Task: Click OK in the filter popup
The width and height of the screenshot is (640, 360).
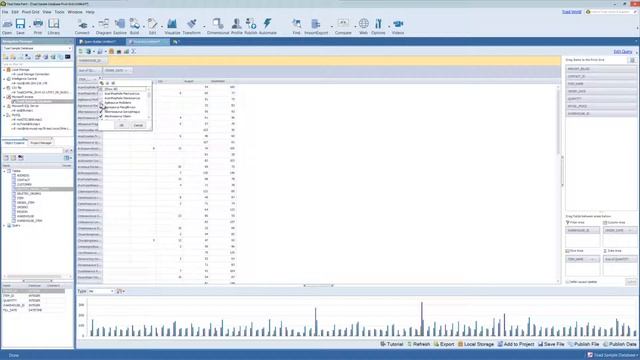Action: (122, 125)
